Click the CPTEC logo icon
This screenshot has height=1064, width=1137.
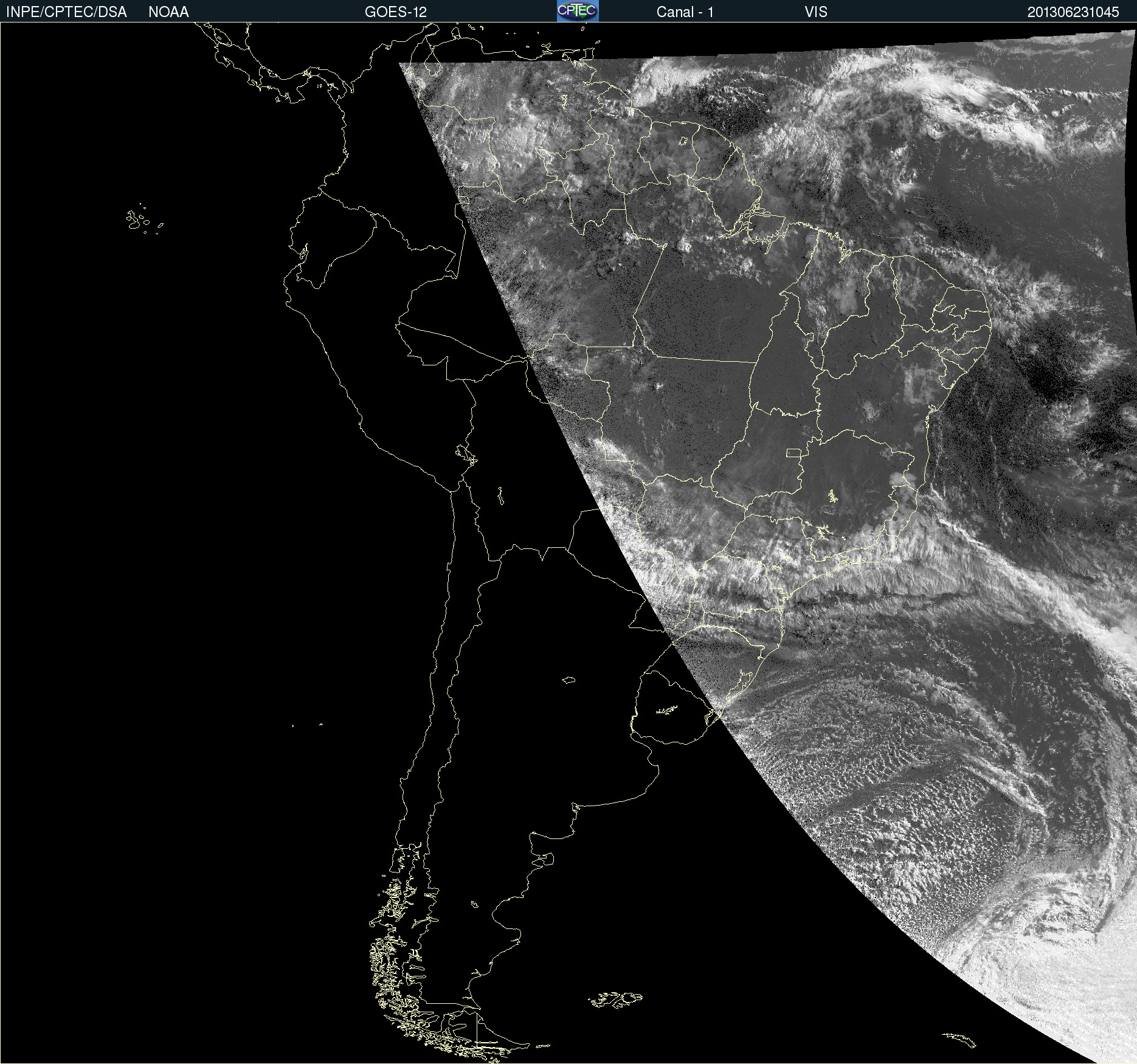pos(578,11)
